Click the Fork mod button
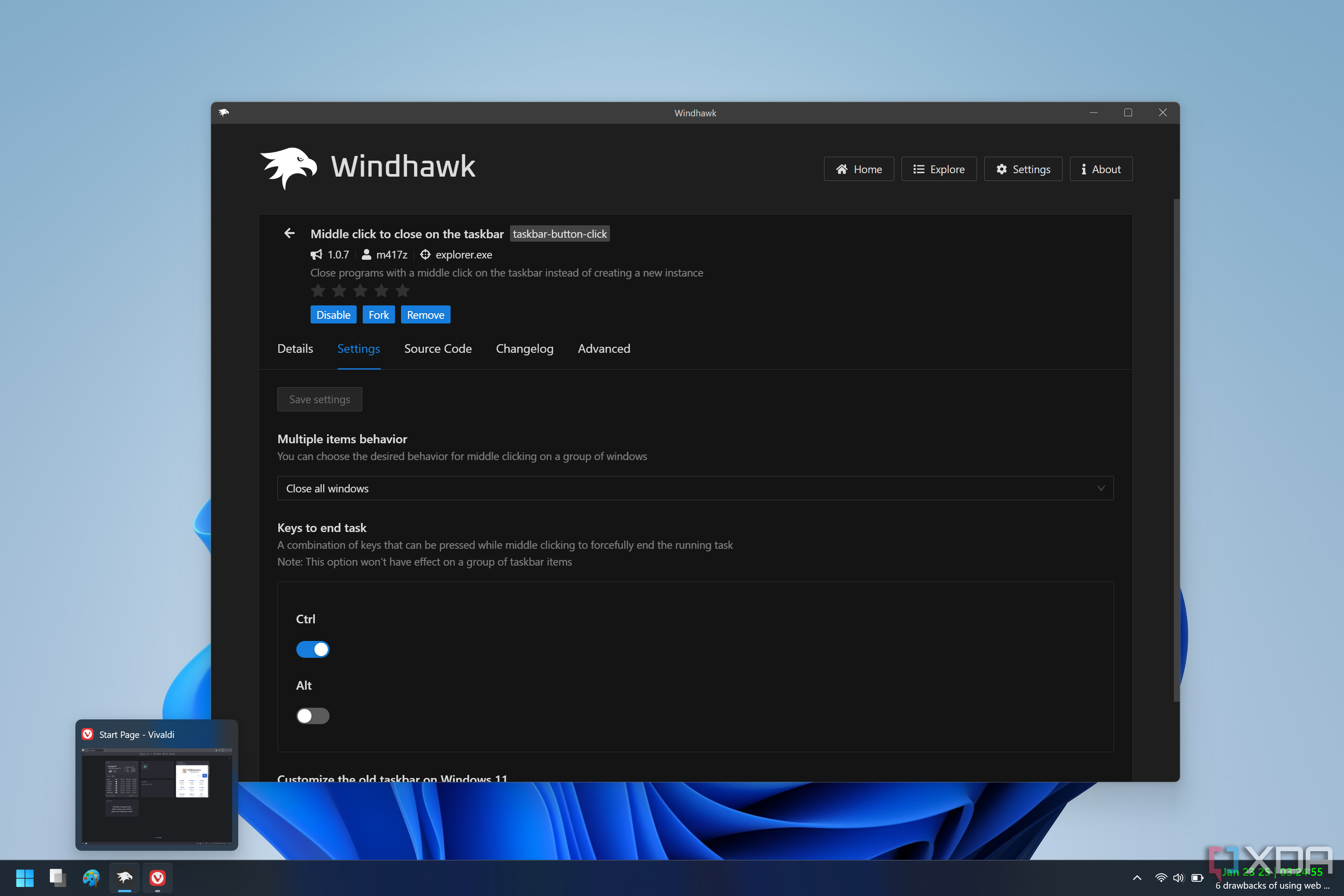Screen dimensions: 1344x896 tap(378, 314)
